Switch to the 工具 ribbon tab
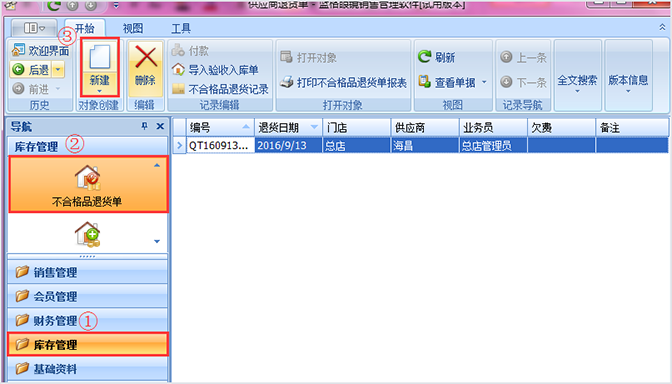 (x=181, y=28)
